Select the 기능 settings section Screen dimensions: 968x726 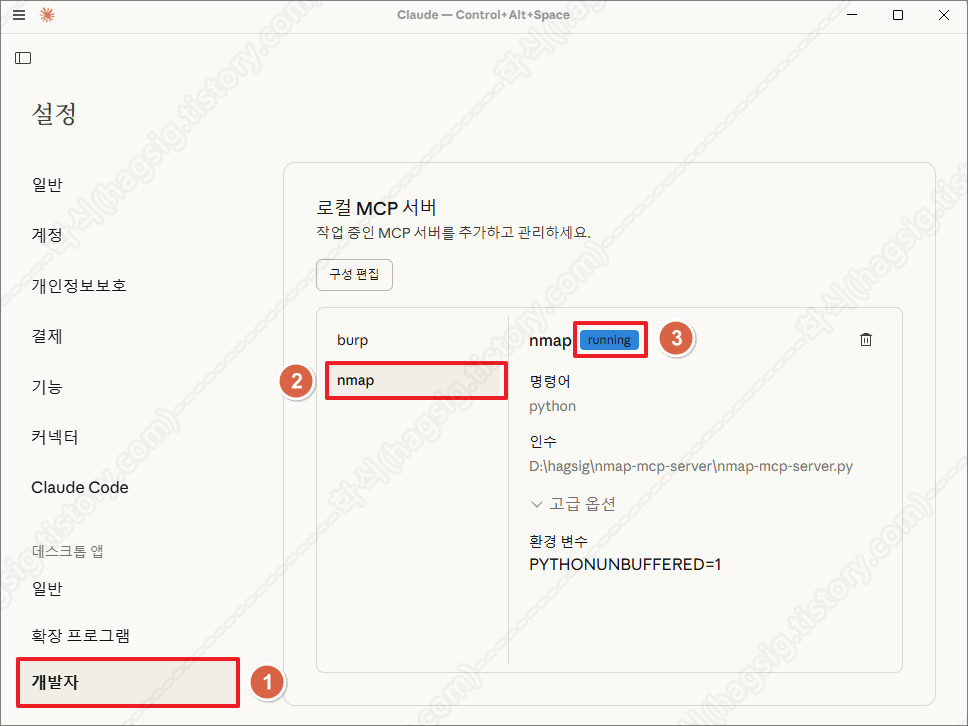tap(47, 386)
